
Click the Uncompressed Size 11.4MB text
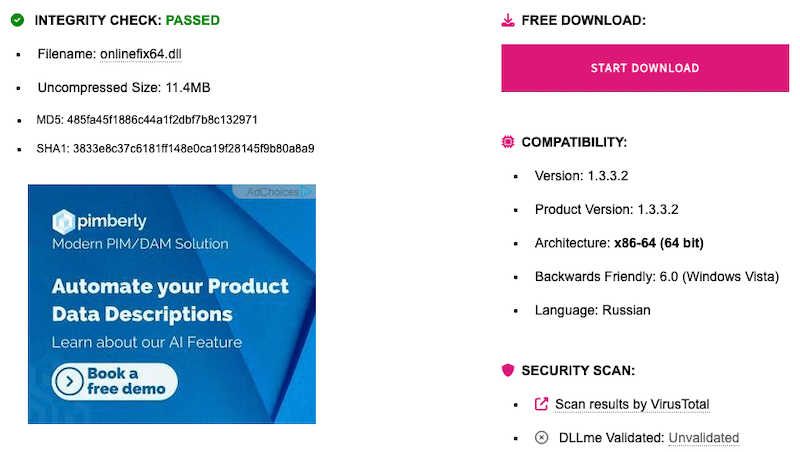pos(124,87)
